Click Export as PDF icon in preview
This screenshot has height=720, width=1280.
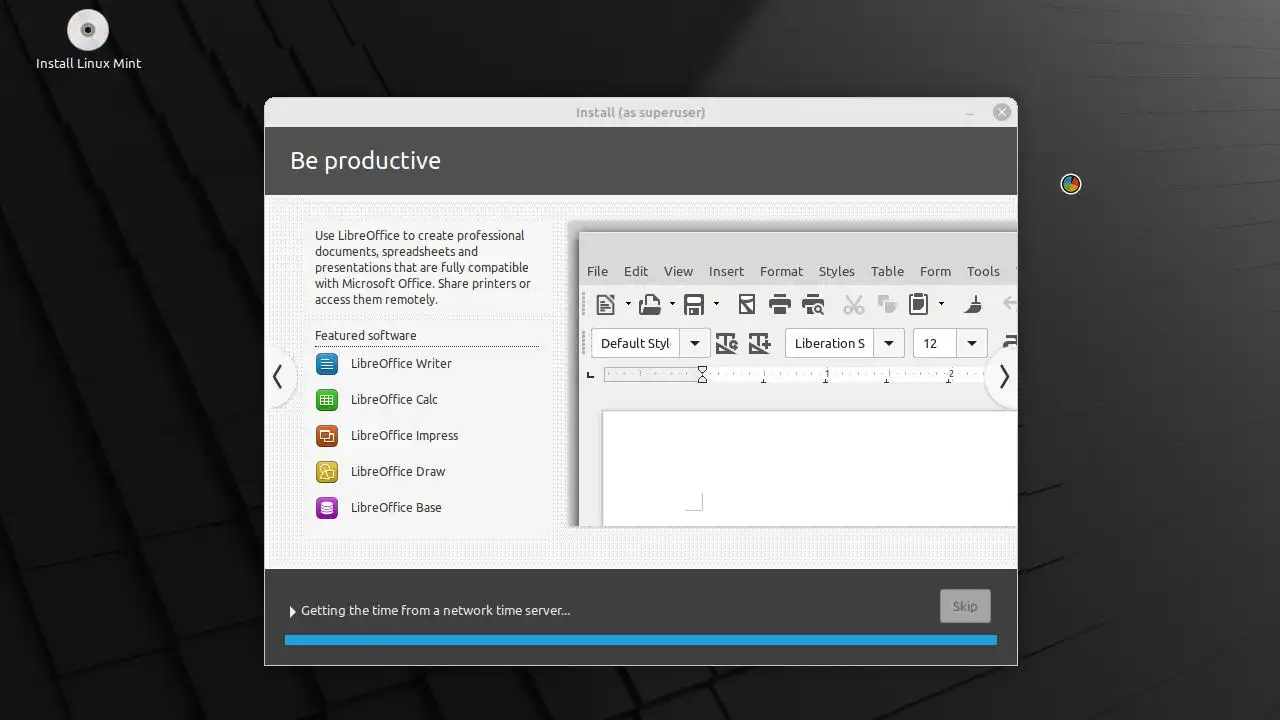(746, 304)
